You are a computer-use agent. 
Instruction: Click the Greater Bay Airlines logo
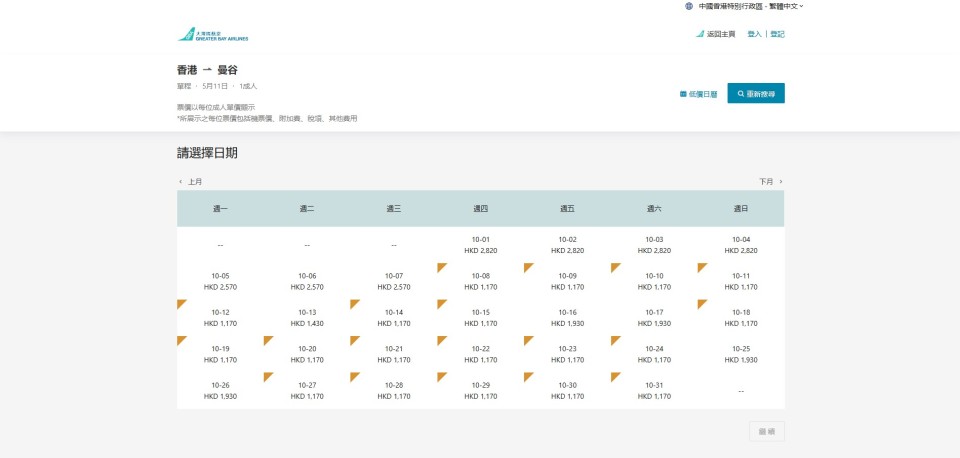click(213, 34)
